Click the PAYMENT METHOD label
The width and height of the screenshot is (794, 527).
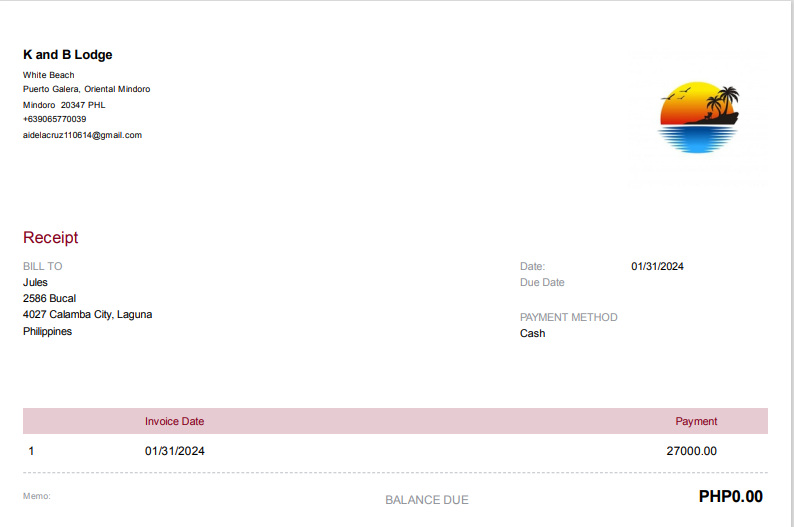coord(569,317)
